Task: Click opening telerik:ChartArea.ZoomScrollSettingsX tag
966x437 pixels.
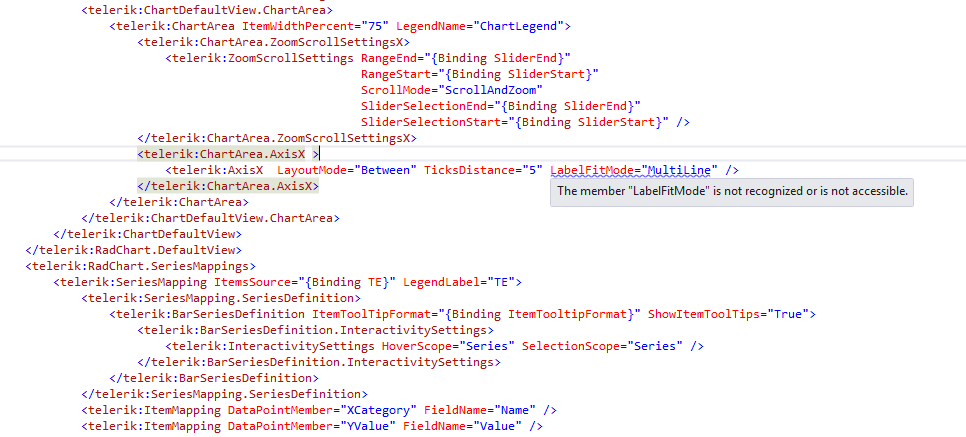Action: [x=274, y=43]
